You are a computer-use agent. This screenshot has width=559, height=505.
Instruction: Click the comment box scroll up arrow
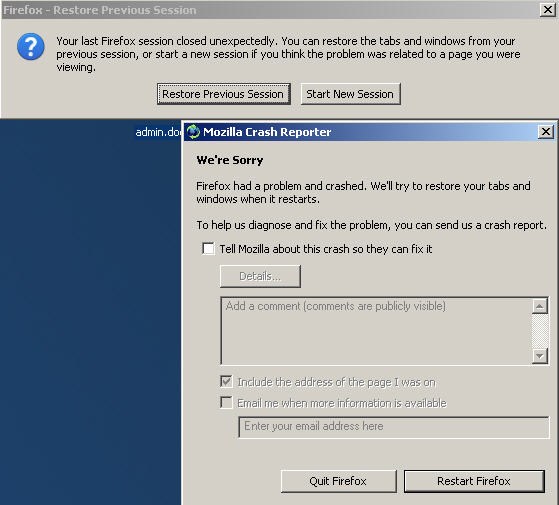click(540, 306)
